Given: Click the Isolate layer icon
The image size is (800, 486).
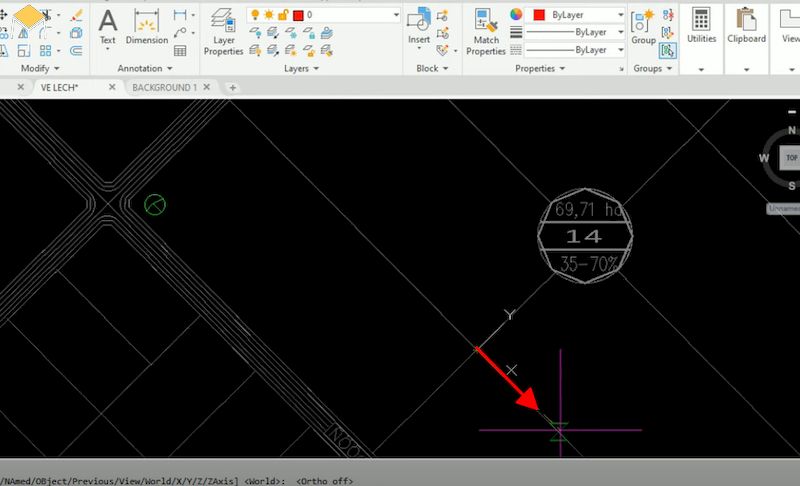Looking at the screenshot, I should coord(273,34).
